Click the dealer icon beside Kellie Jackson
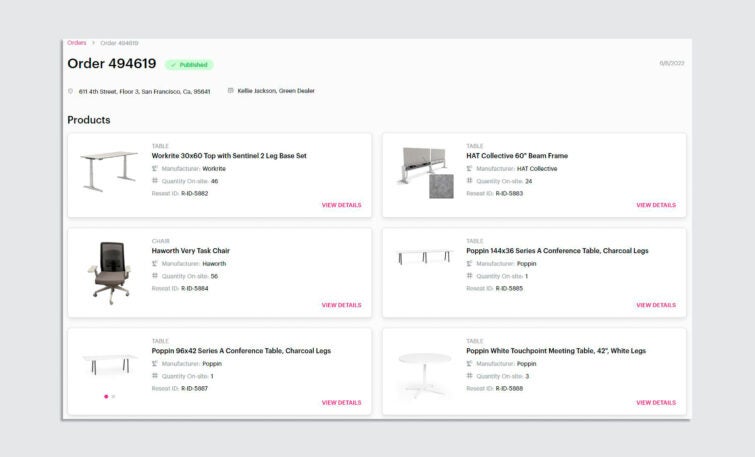Viewport: 755px width, 457px height. click(x=230, y=90)
